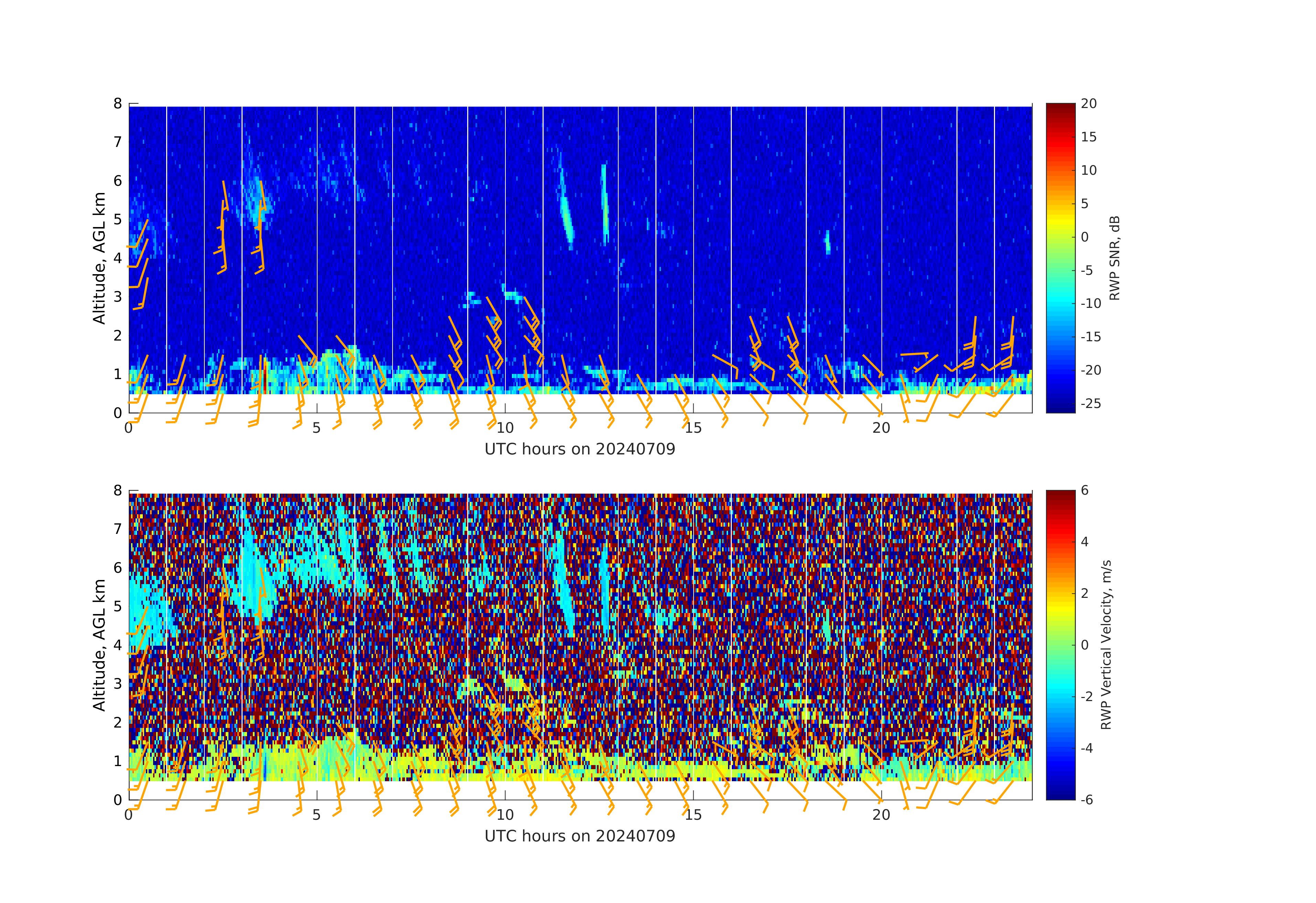Screen dimensions: 1316x903
Task: Click the 8 km altitude tick on the top plot
Action: [x=118, y=104]
